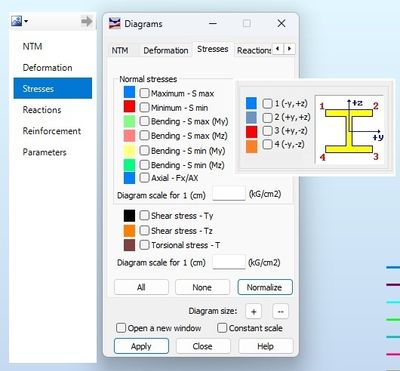Open the Reactions tab
The width and height of the screenshot is (400, 371).
pyautogui.click(x=254, y=50)
